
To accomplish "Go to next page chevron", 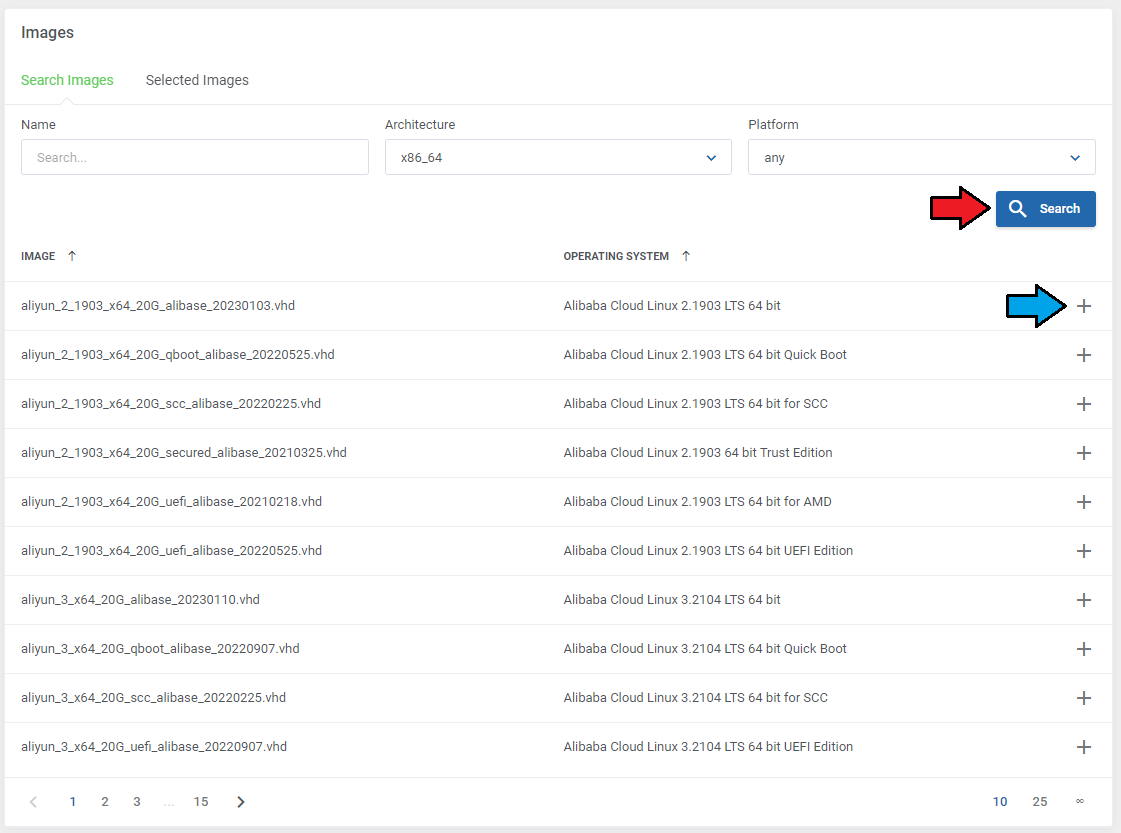I will coord(241,802).
